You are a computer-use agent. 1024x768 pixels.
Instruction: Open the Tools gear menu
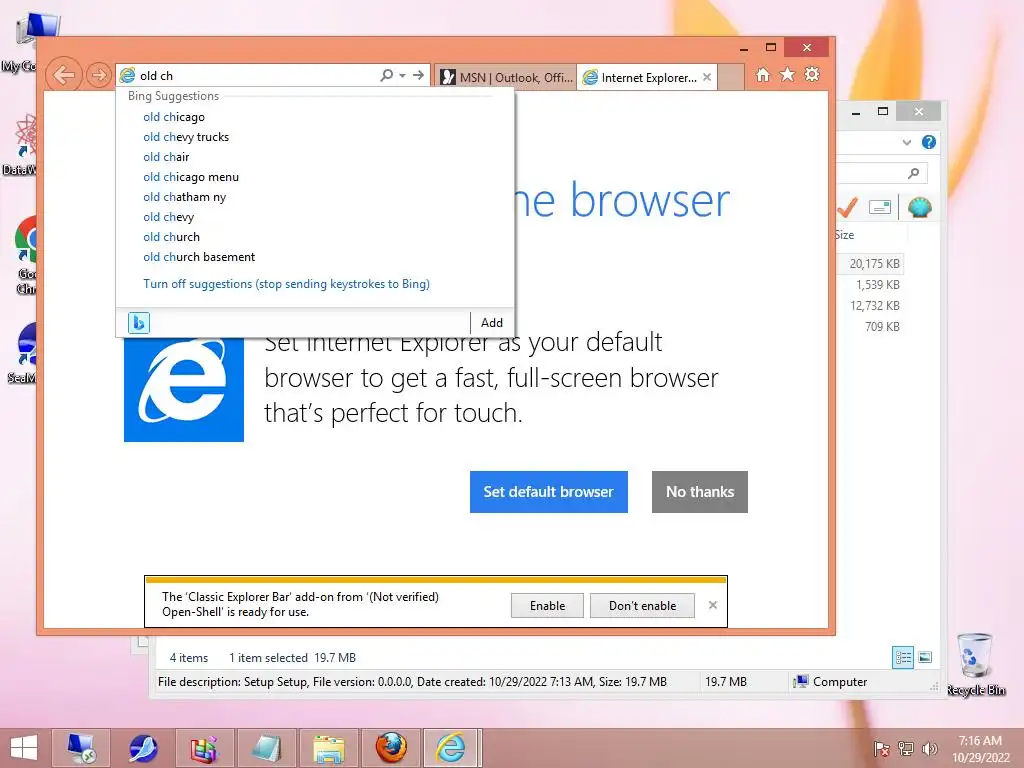point(812,74)
